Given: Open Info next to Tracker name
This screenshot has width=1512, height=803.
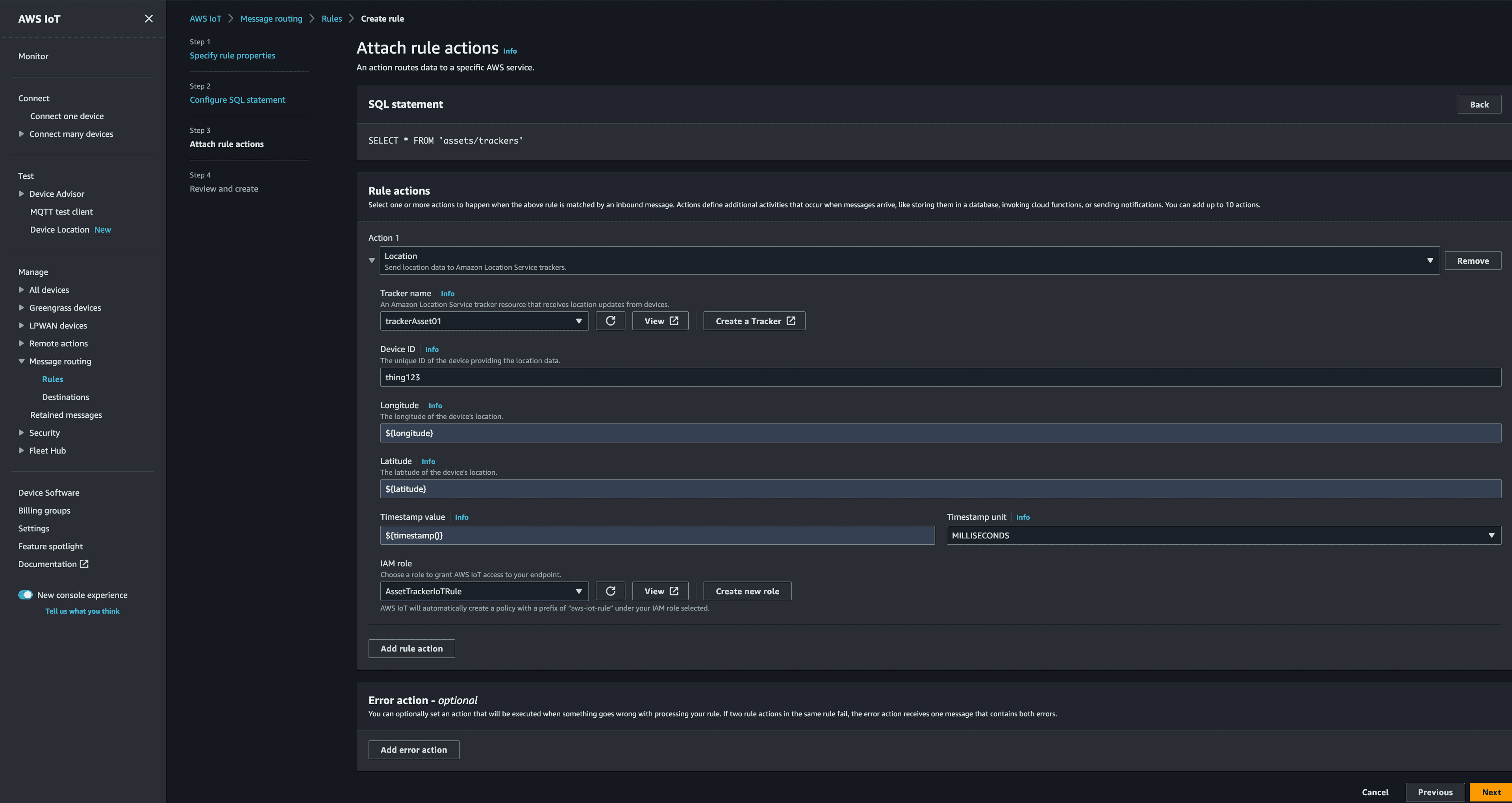Looking at the screenshot, I should pos(447,294).
